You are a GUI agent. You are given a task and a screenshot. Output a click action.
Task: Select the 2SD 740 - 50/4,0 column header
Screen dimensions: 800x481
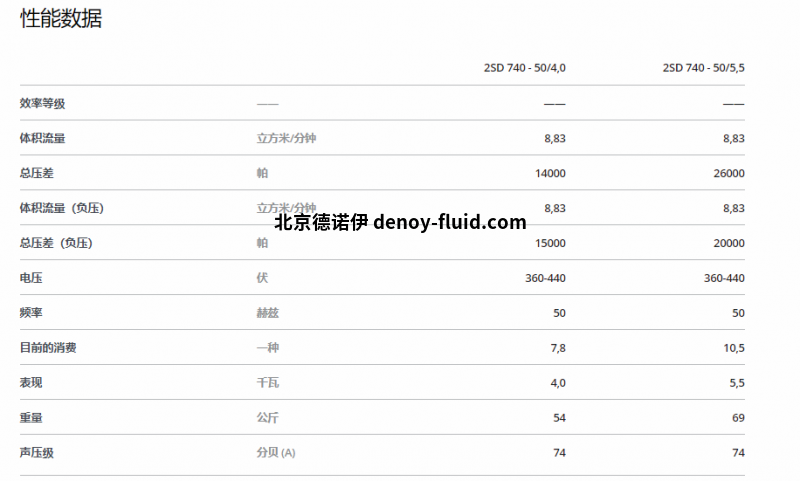tap(524, 68)
